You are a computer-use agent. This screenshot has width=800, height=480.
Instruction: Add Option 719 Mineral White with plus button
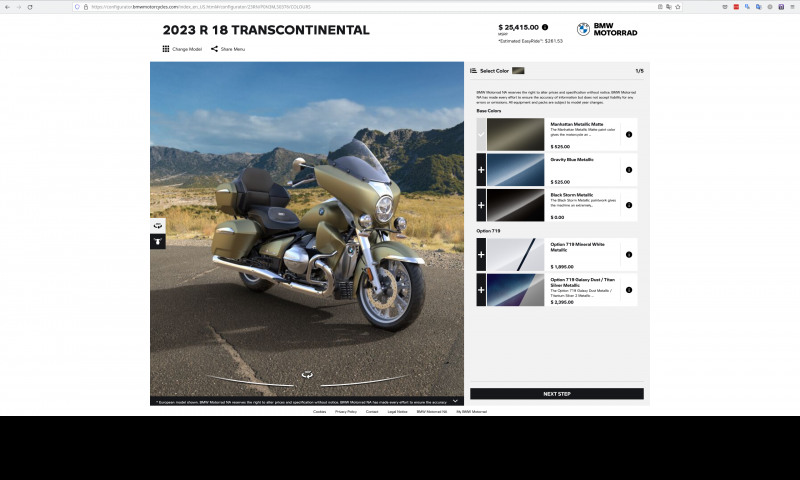pos(481,255)
